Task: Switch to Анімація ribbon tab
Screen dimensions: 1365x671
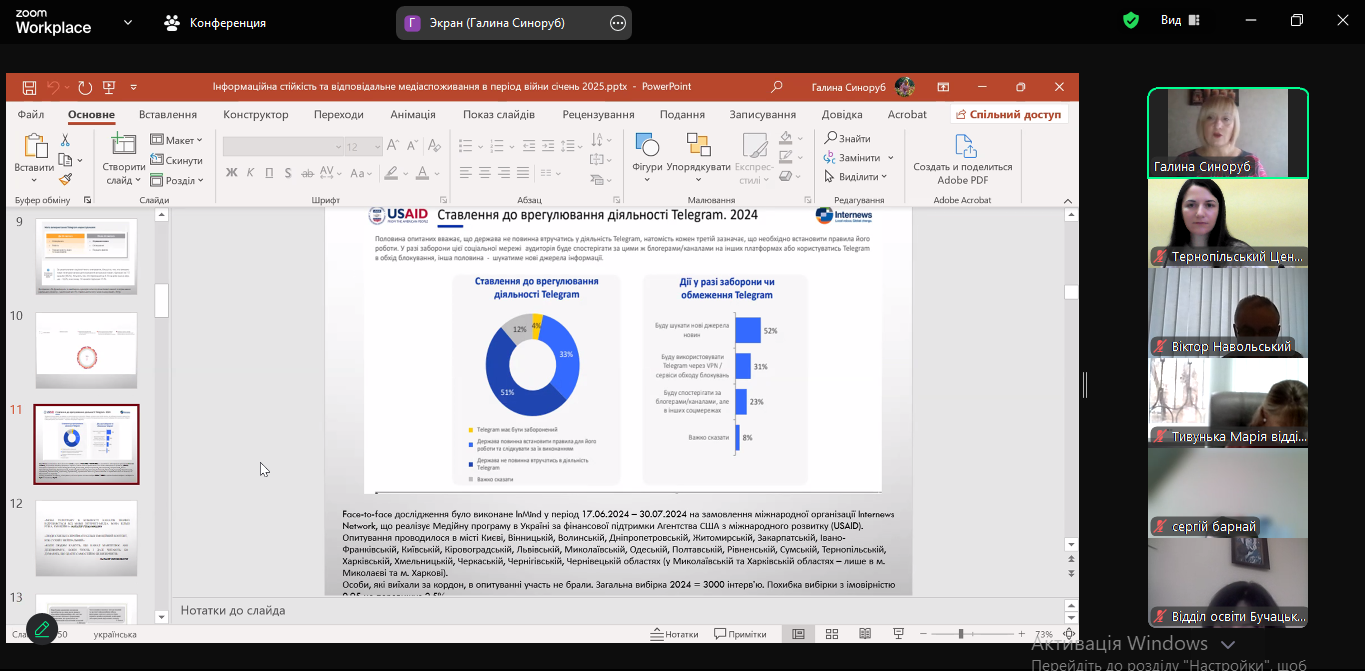Action: 413,114
